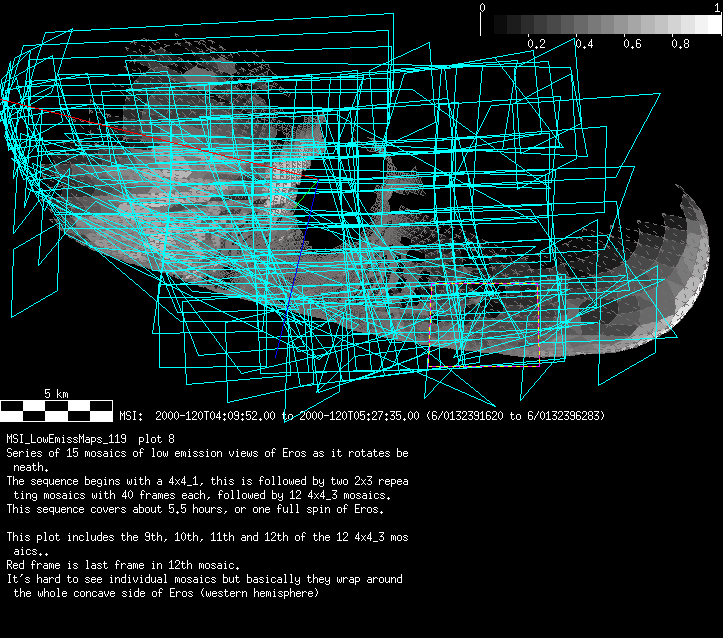This screenshot has height=638, width=723.
Task: Click the start timestamp 2000-120T04:09:52.00
Action: point(214,415)
